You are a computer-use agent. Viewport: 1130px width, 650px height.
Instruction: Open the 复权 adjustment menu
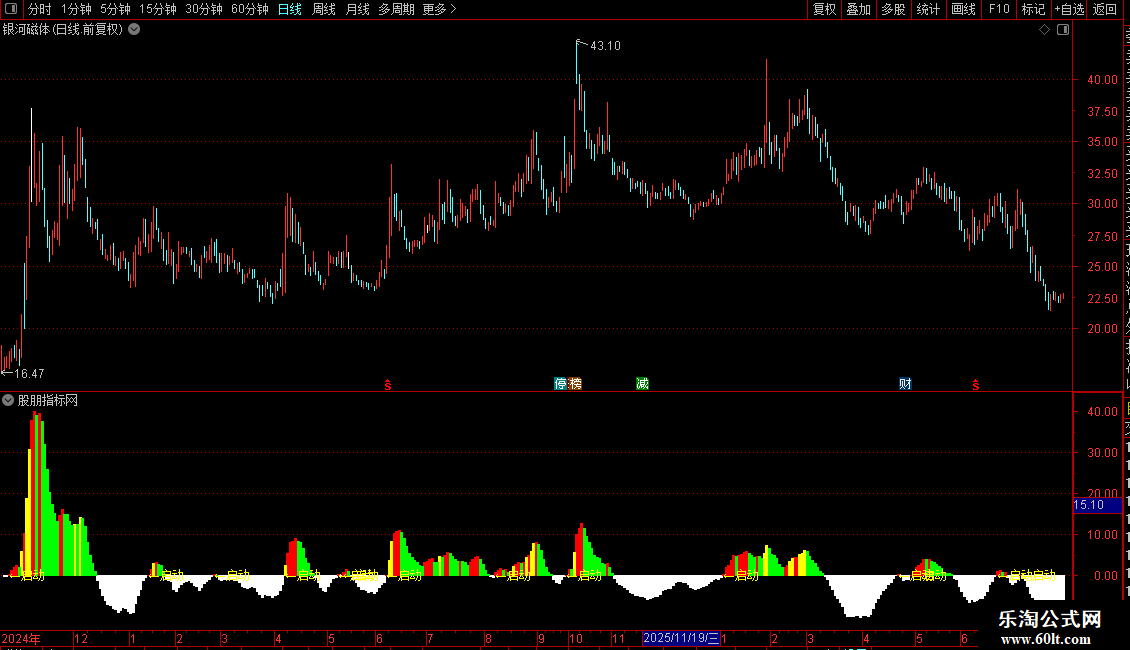click(824, 9)
